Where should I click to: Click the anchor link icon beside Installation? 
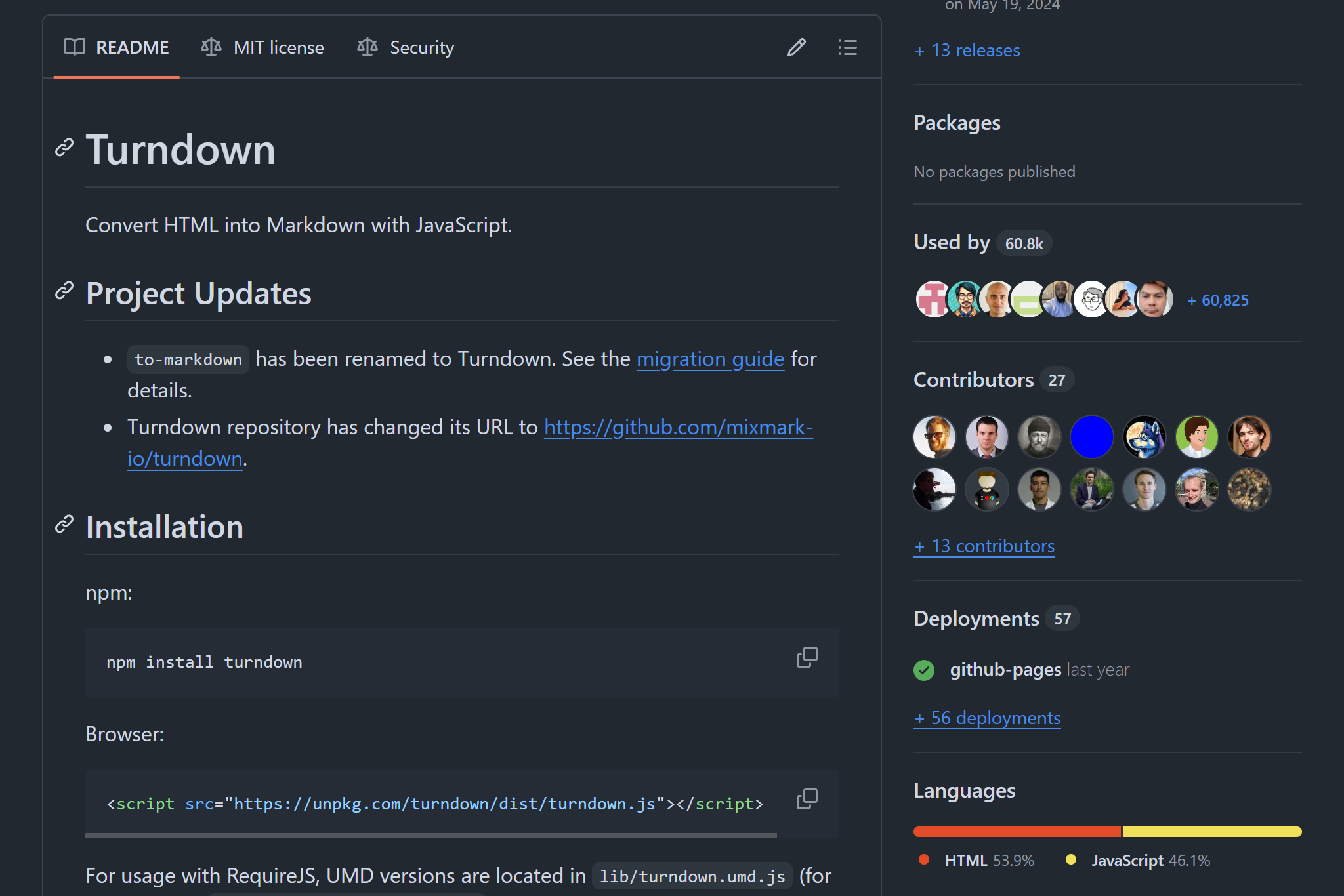(64, 524)
